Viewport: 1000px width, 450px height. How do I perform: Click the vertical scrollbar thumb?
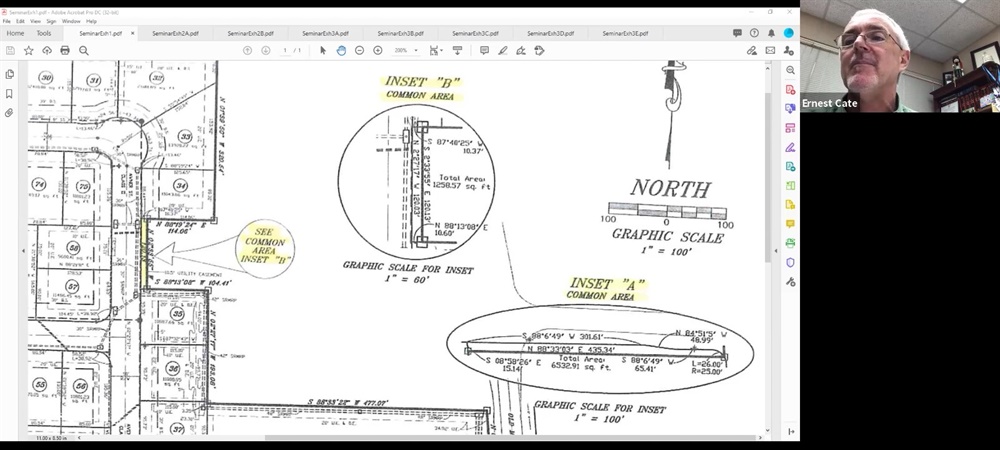768,177
